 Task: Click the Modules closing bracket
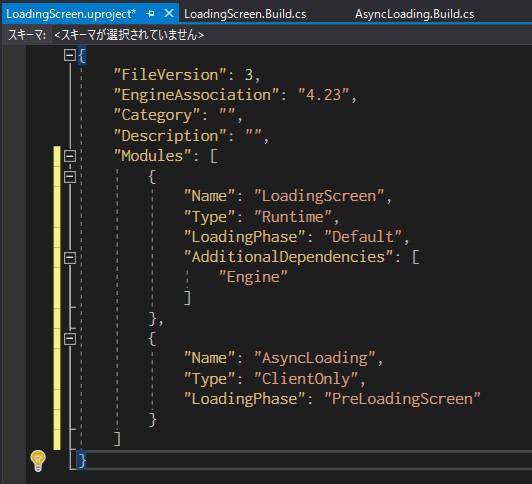[x=117, y=439]
